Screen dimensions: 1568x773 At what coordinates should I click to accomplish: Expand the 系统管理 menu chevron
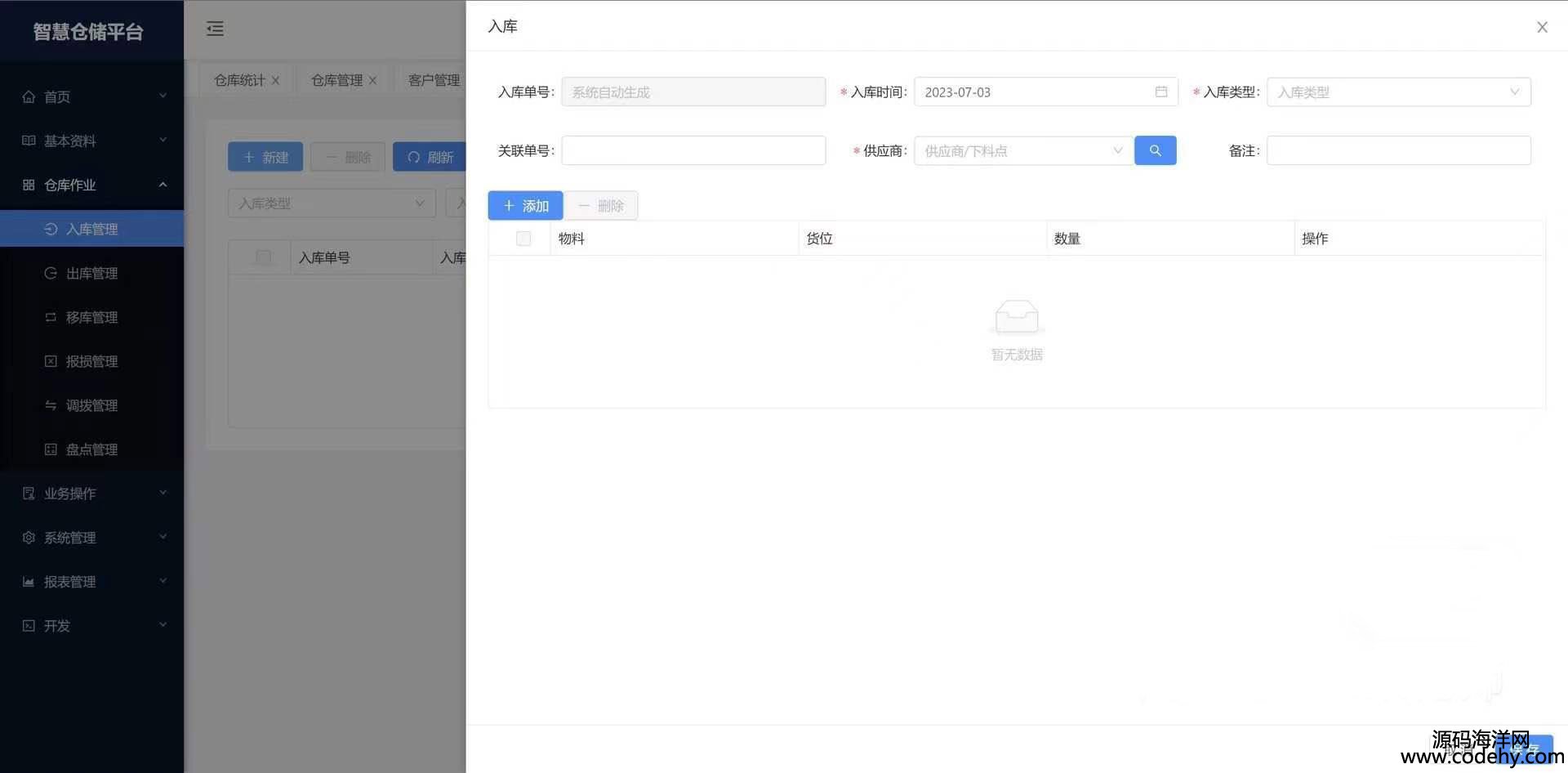163,537
